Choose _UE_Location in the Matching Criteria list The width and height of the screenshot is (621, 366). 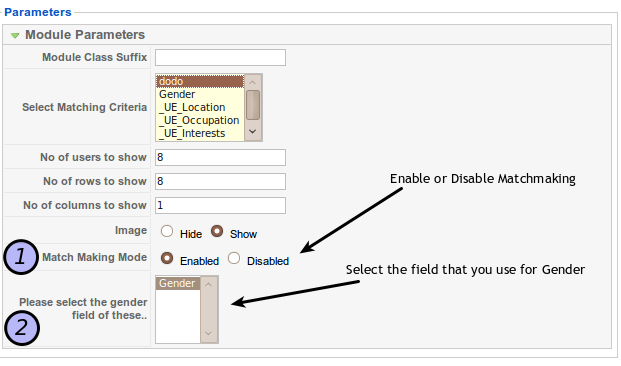[200, 107]
